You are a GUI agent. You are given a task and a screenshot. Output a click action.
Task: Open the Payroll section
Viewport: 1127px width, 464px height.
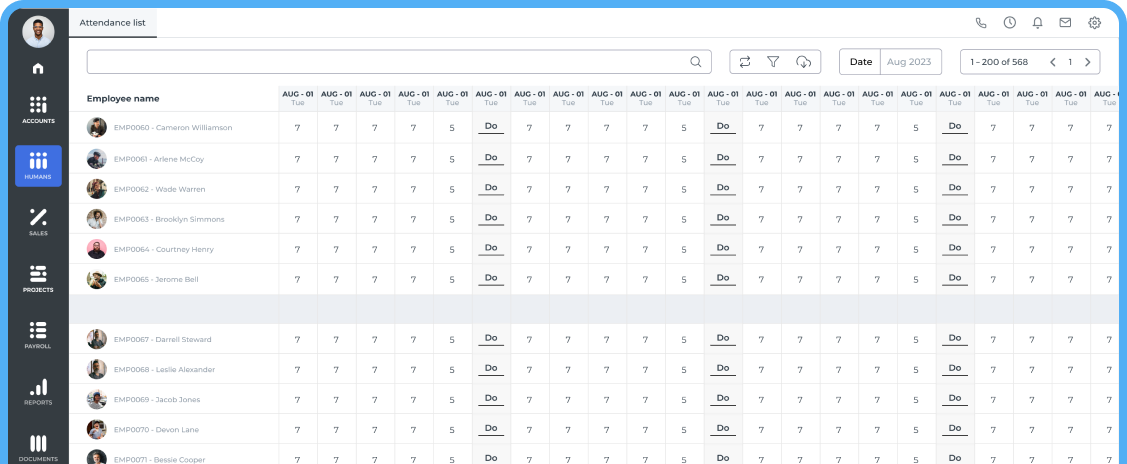38,335
